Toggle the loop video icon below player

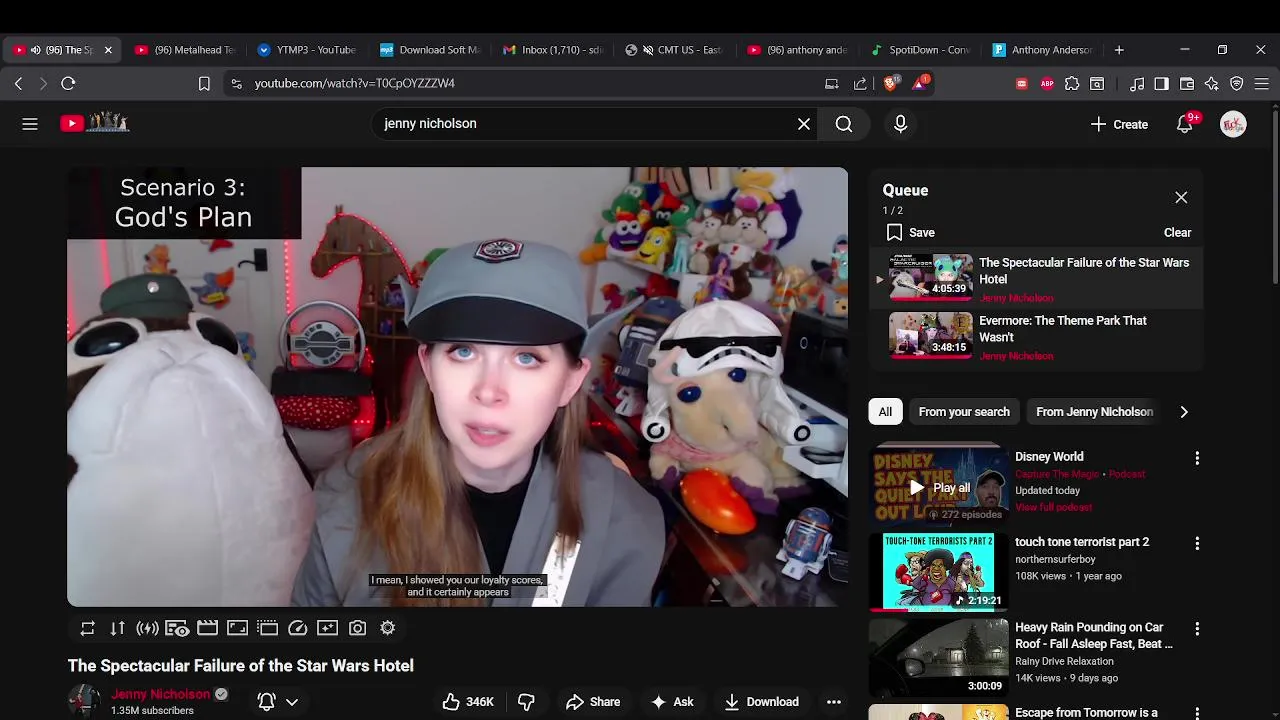pyautogui.click(x=88, y=628)
